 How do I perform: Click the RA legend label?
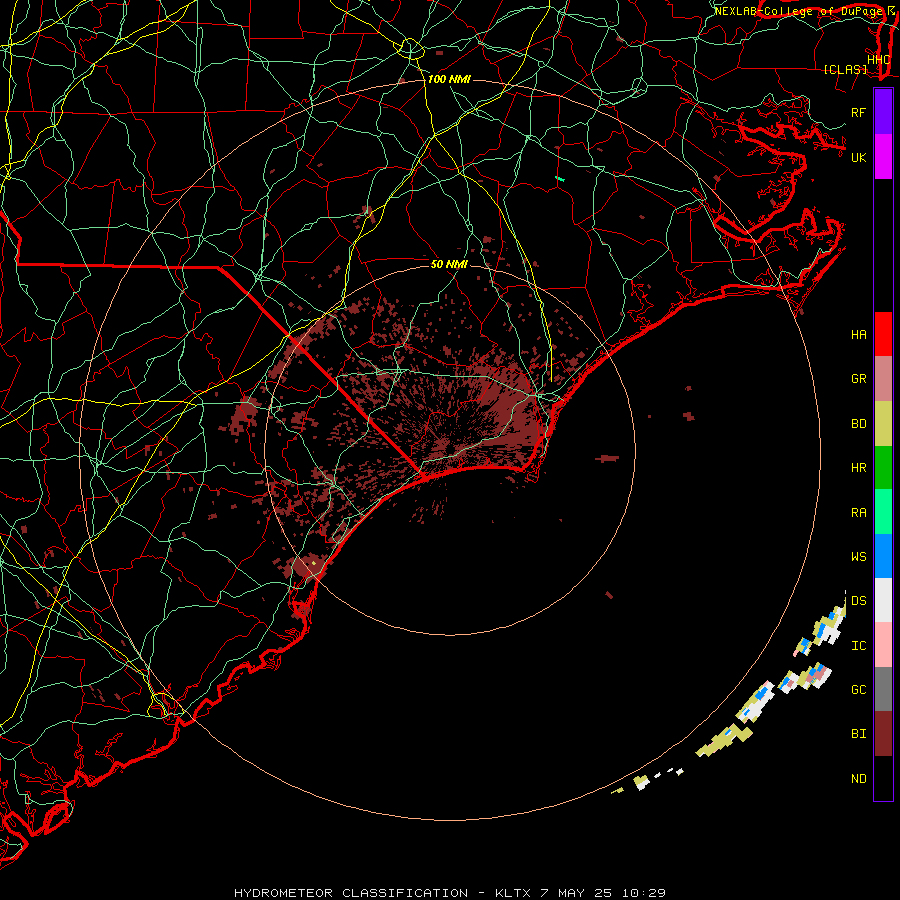[x=859, y=513]
